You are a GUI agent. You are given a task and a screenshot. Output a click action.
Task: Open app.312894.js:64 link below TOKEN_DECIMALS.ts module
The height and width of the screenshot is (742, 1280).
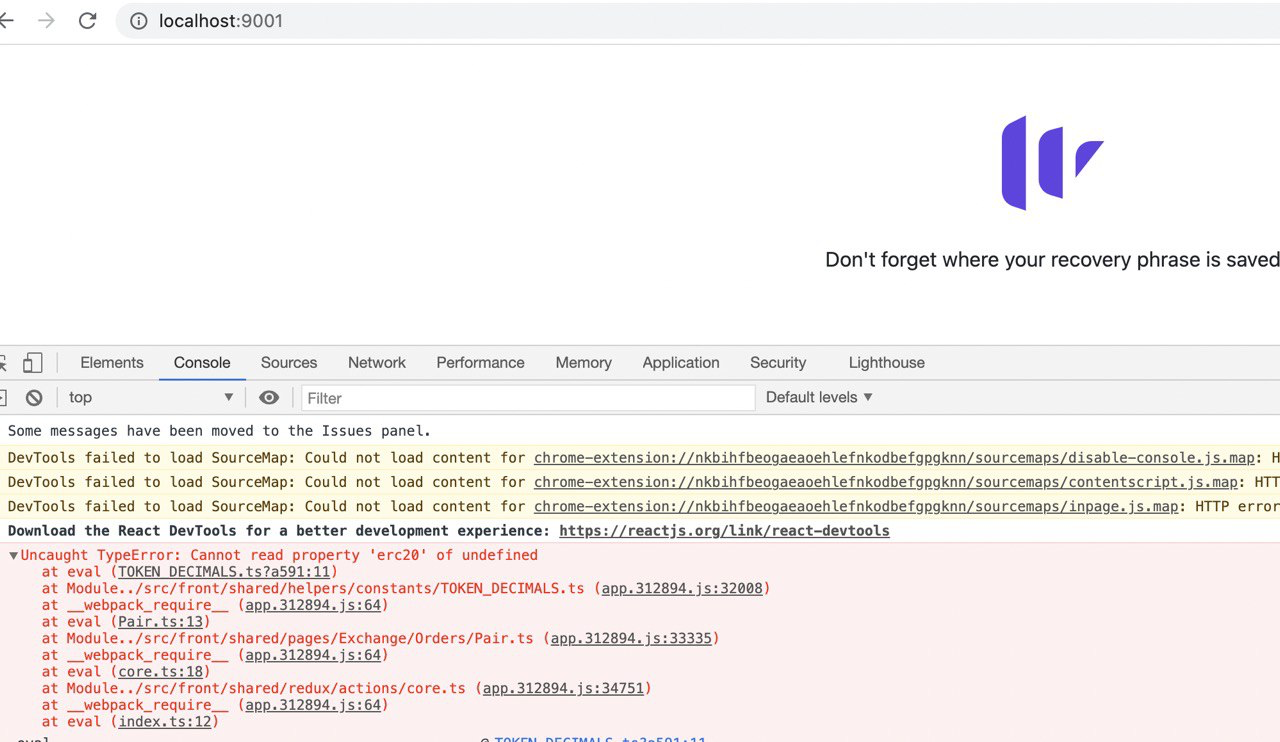coord(313,605)
